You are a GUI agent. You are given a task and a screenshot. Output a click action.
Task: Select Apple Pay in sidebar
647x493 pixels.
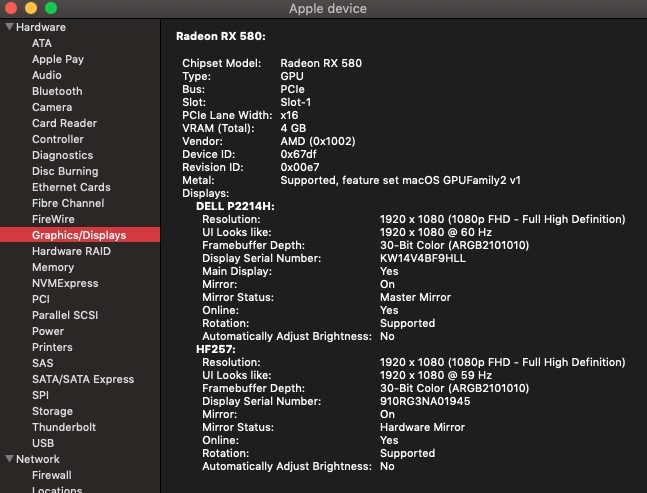pyautogui.click(x=58, y=59)
